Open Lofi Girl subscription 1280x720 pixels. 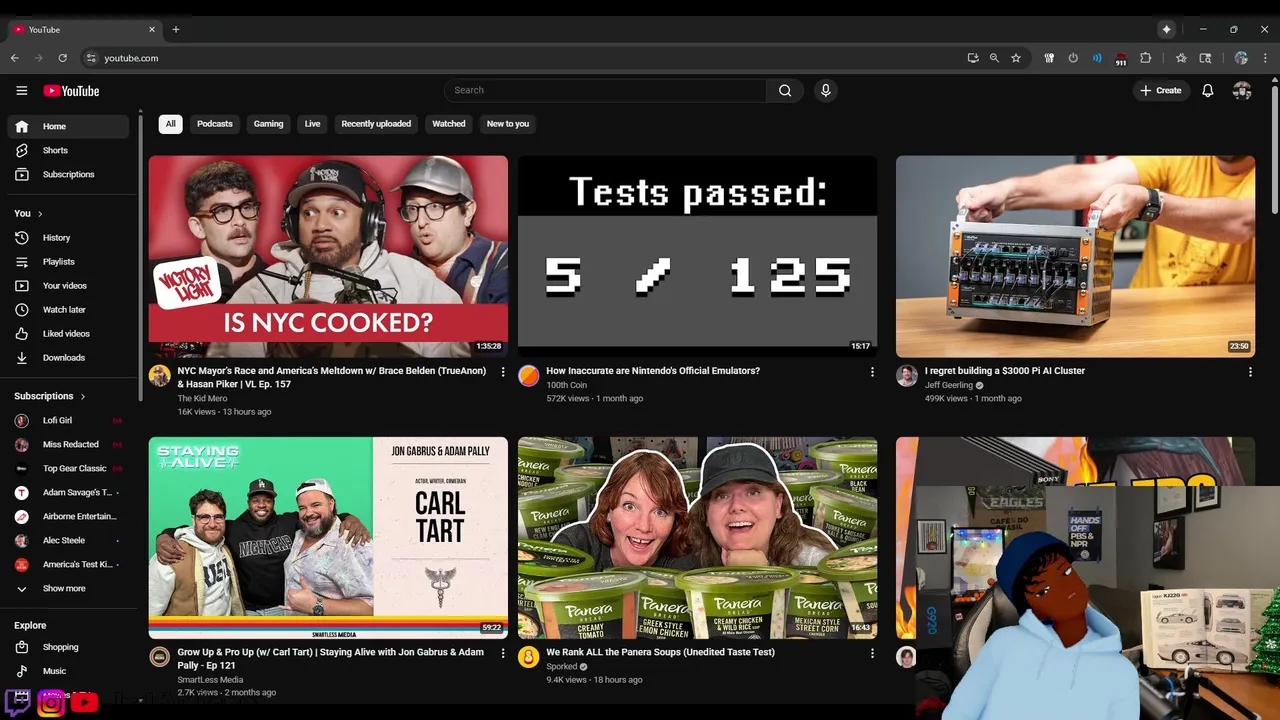(68, 420)
